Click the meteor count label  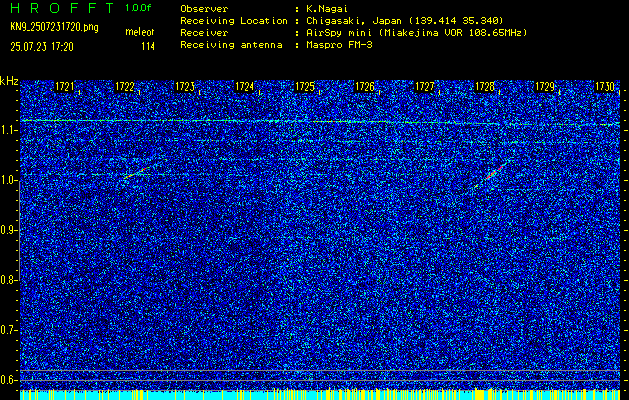pyautogui.click(x=140, y=32)
